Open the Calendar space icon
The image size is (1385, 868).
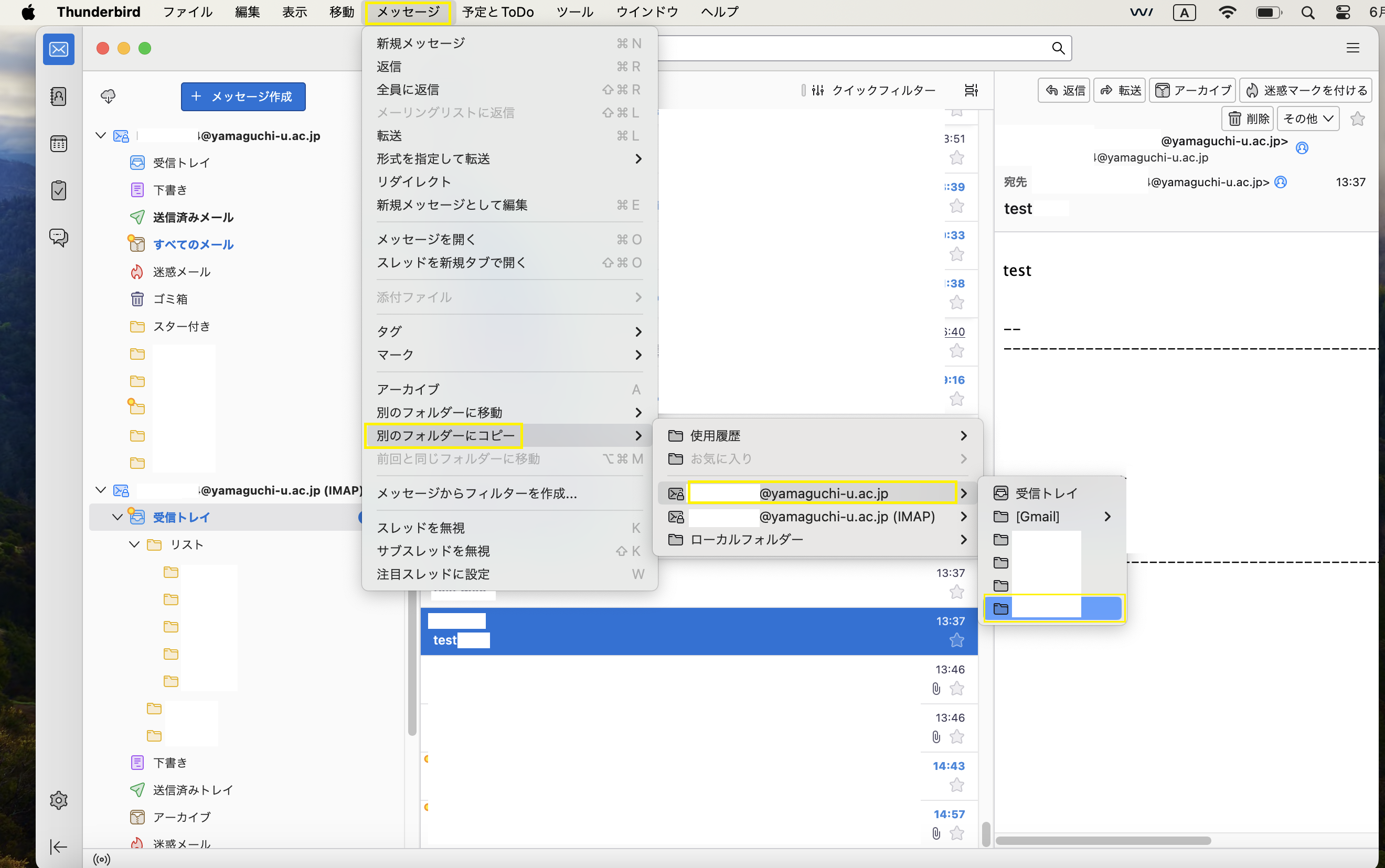[59, 144]
